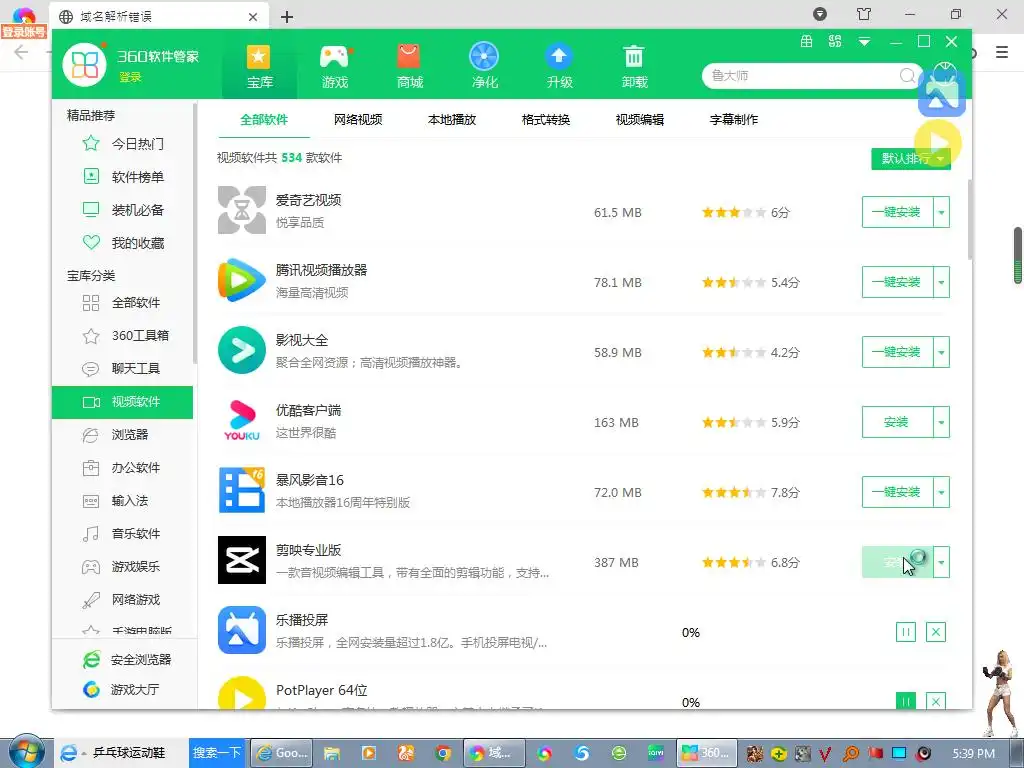Image resolution: width=1024 pixels, height=768 pixels.
Task: Open the 净化 fan icon
Action: click(x=484, y=57)
